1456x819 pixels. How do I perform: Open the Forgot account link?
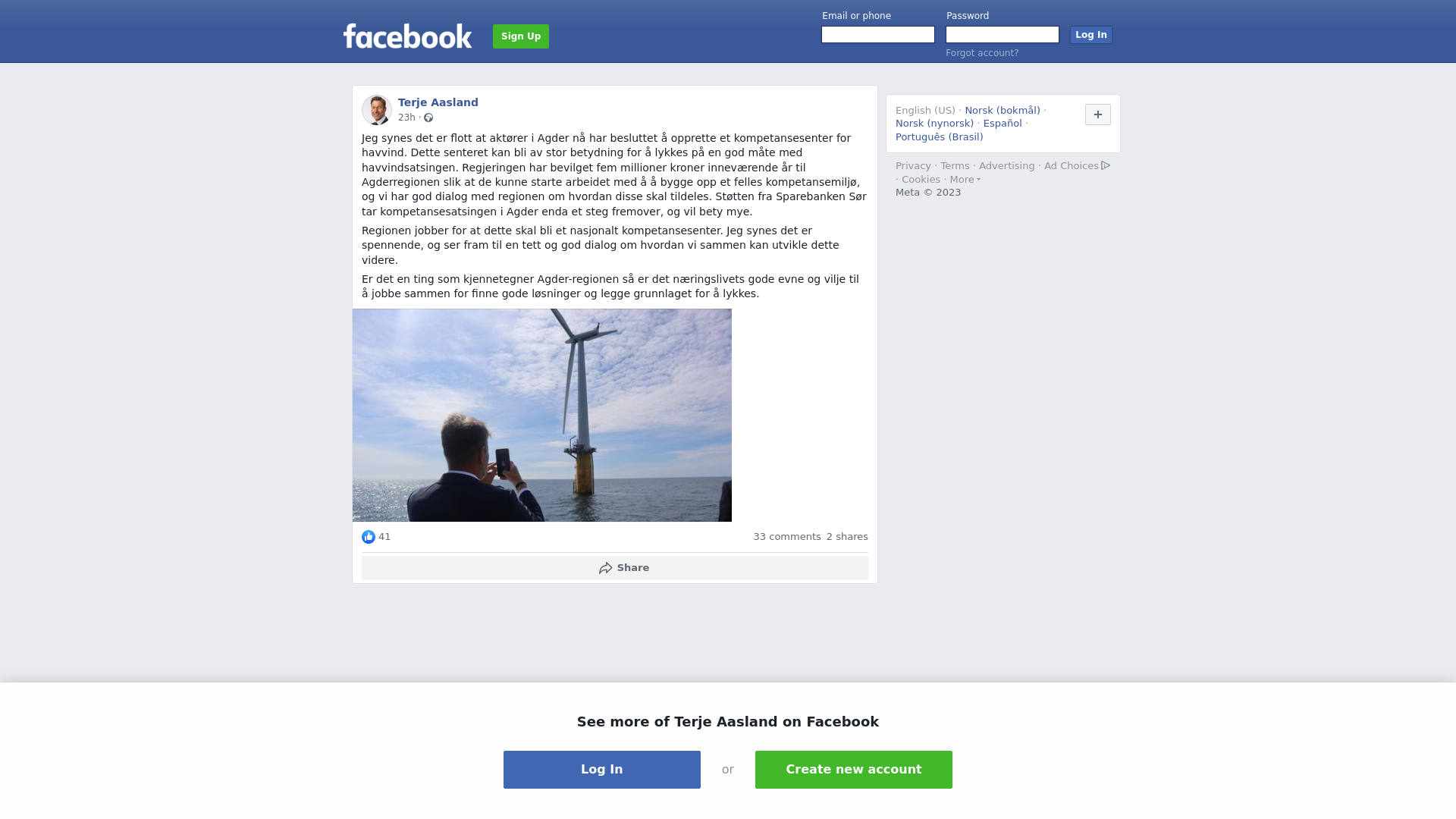tap(982, 53)
